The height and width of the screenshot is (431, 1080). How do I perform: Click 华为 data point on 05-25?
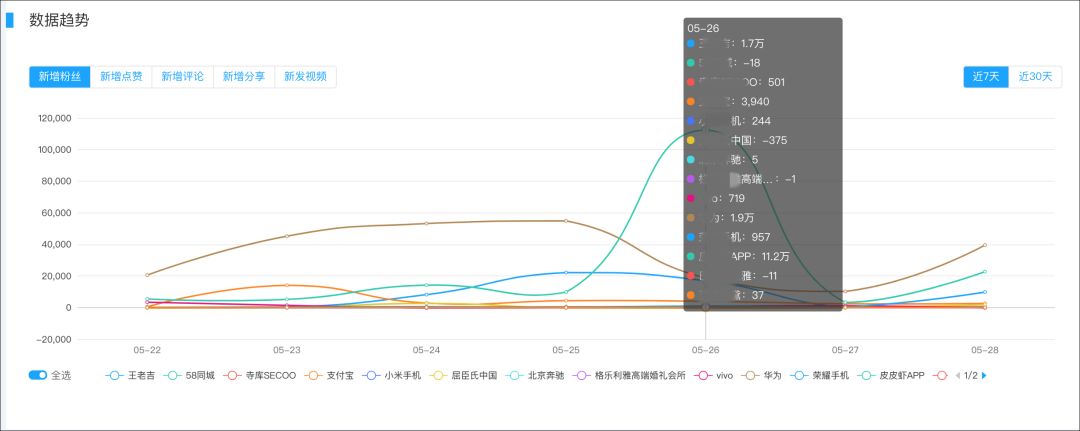[566, 221]
